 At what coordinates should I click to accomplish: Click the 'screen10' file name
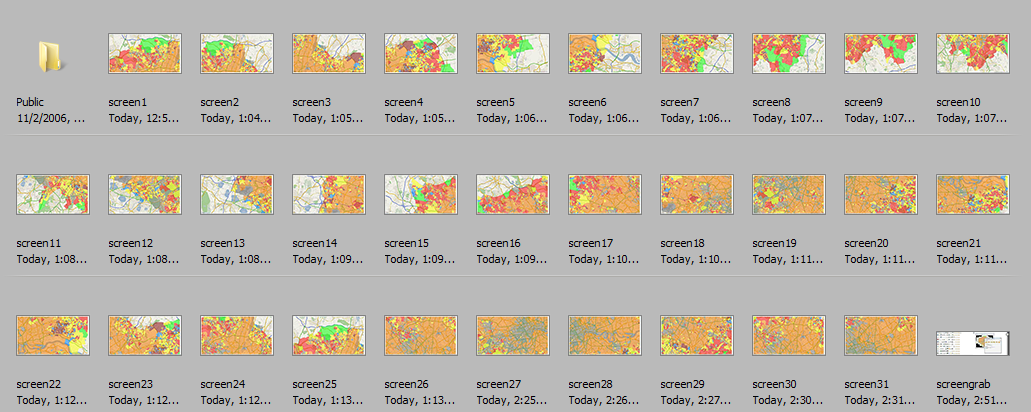click(959, 103)
